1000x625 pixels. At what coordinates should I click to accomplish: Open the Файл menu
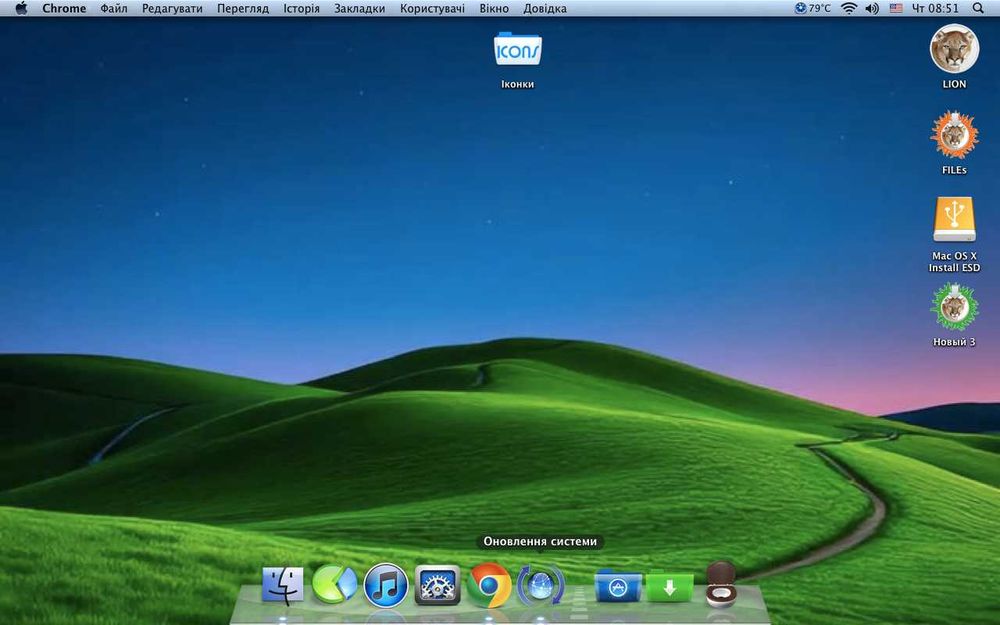114,8
